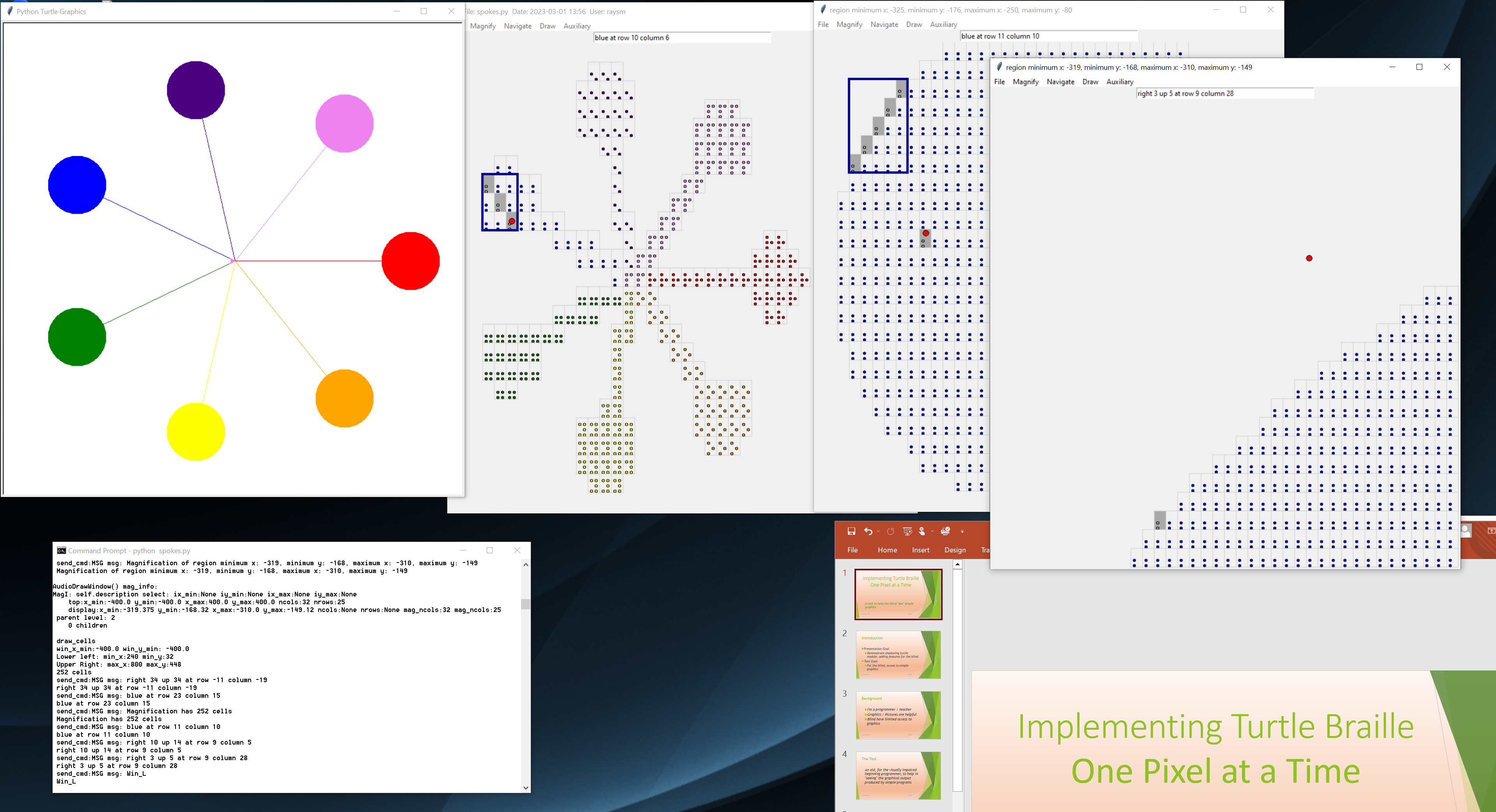Expand Customize Quick Access Toolbar dropdown

point(962,532)
